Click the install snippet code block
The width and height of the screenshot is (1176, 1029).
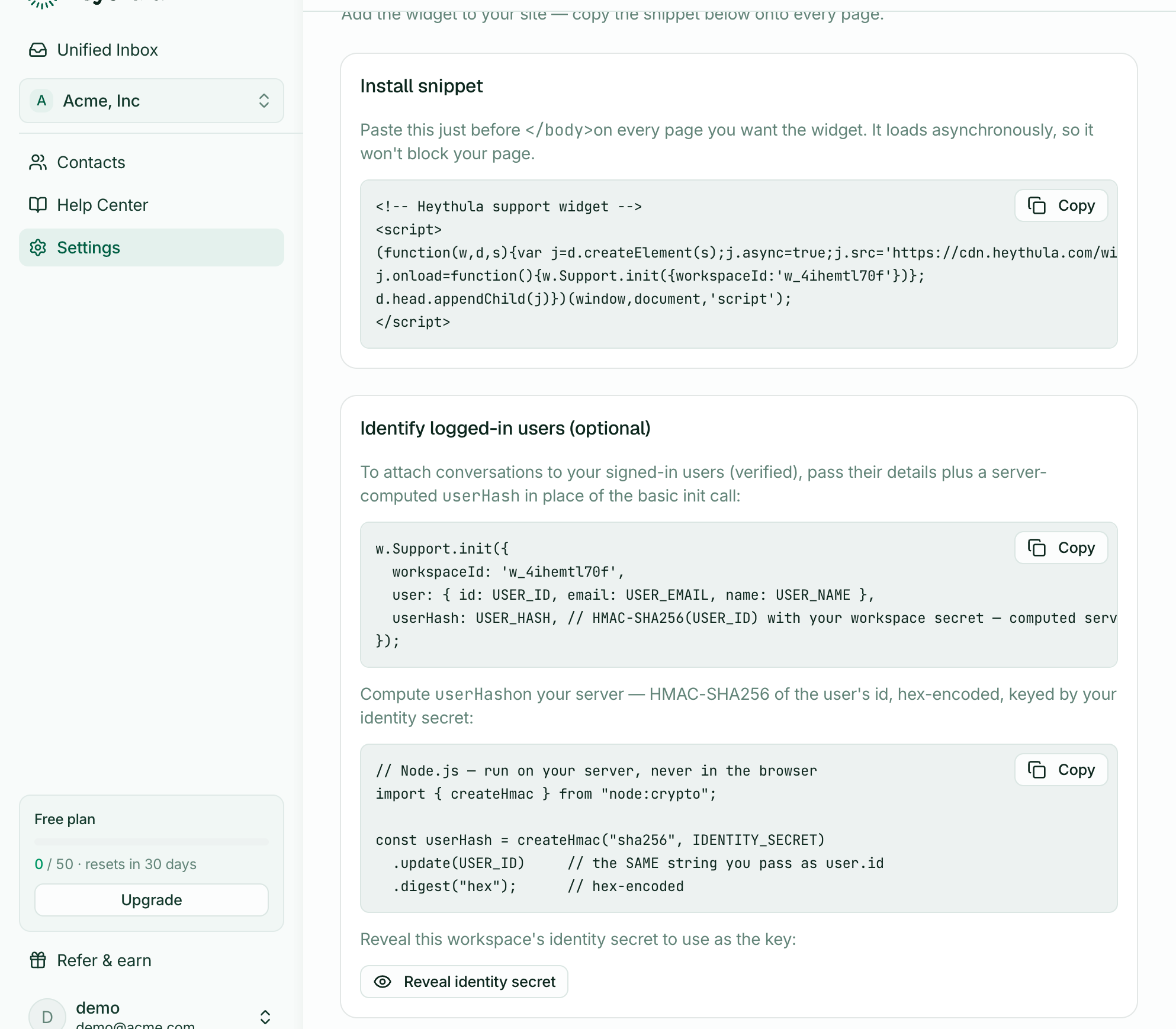pos(739,264)
